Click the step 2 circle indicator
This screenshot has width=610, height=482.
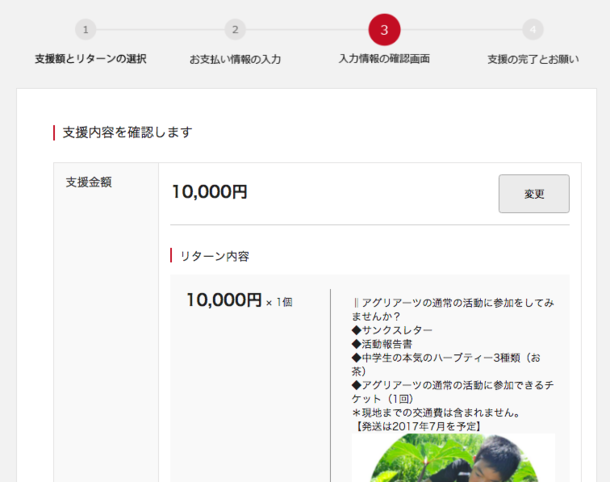pos(235,30)
